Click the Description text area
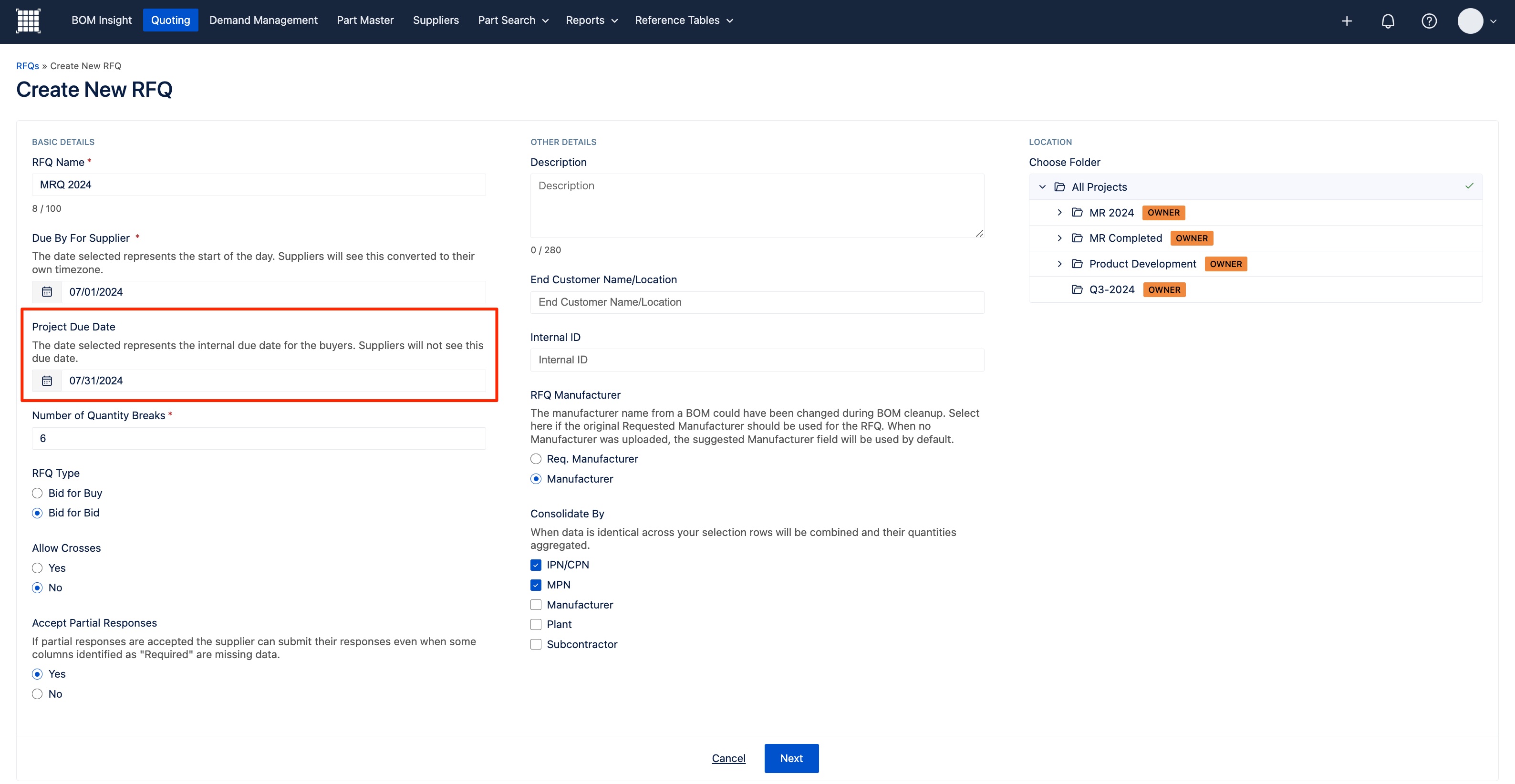 point(757,205)
